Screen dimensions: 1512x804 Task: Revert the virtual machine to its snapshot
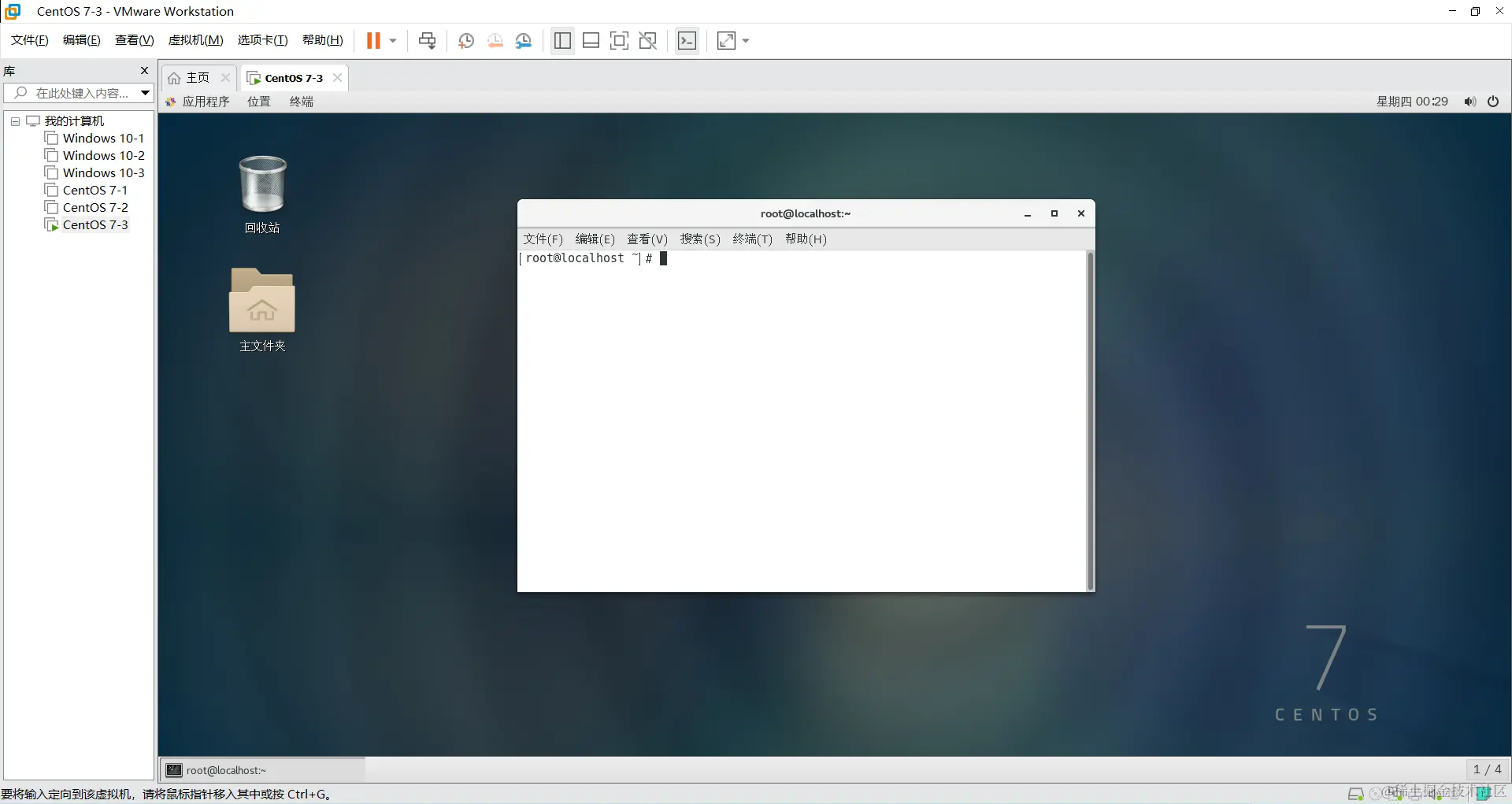pos(495,41)
